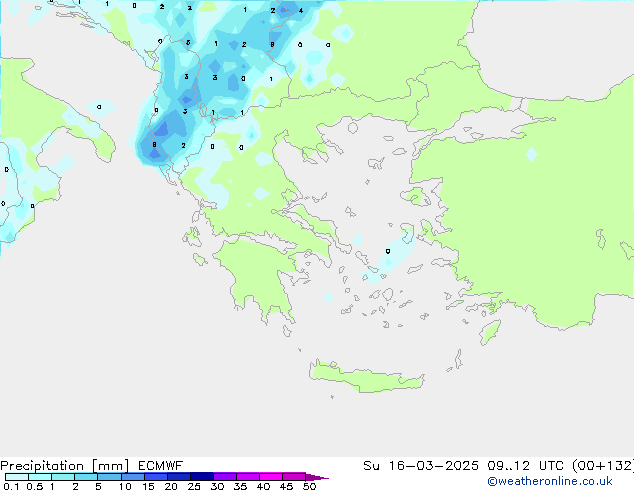Click the '15' legend scale label

(148, 486)
